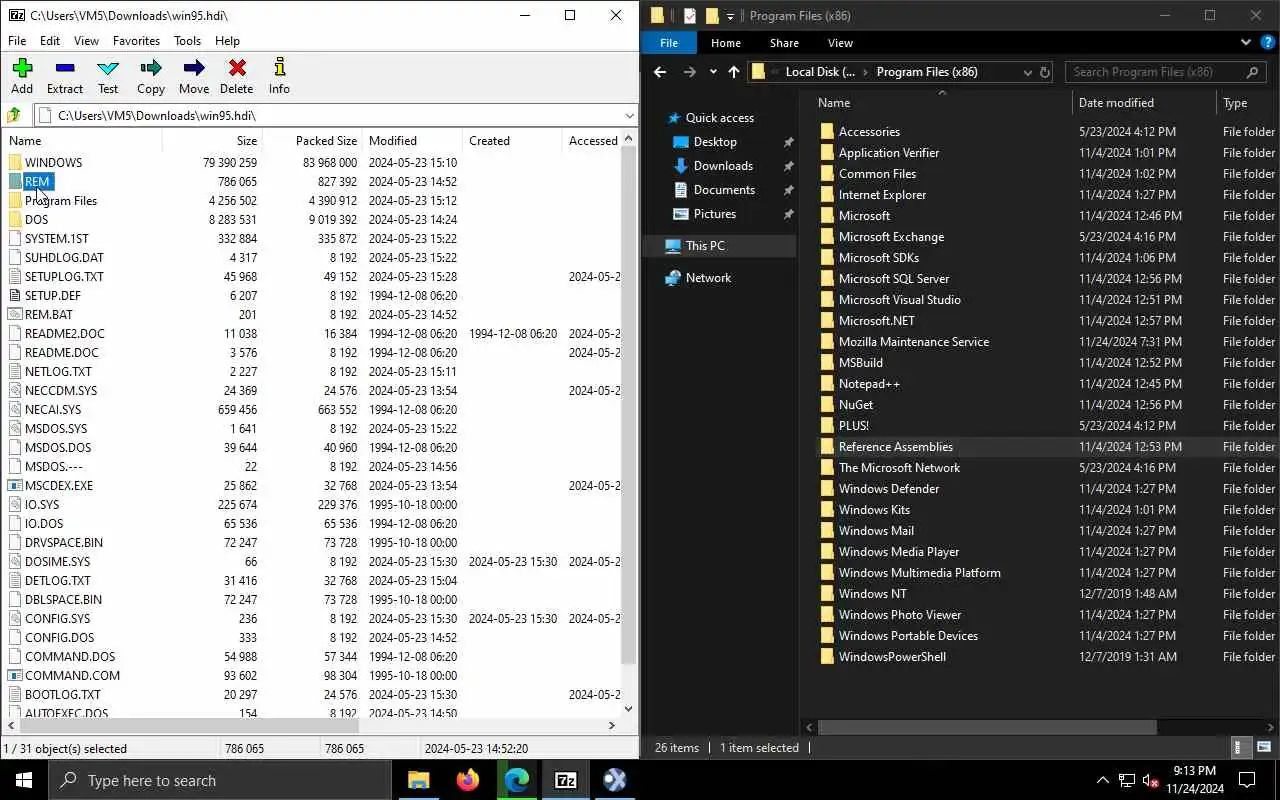Screen dimensions: 1280x800
Task: Open notification center in taskbar
Action: (x=1247, y=780)
